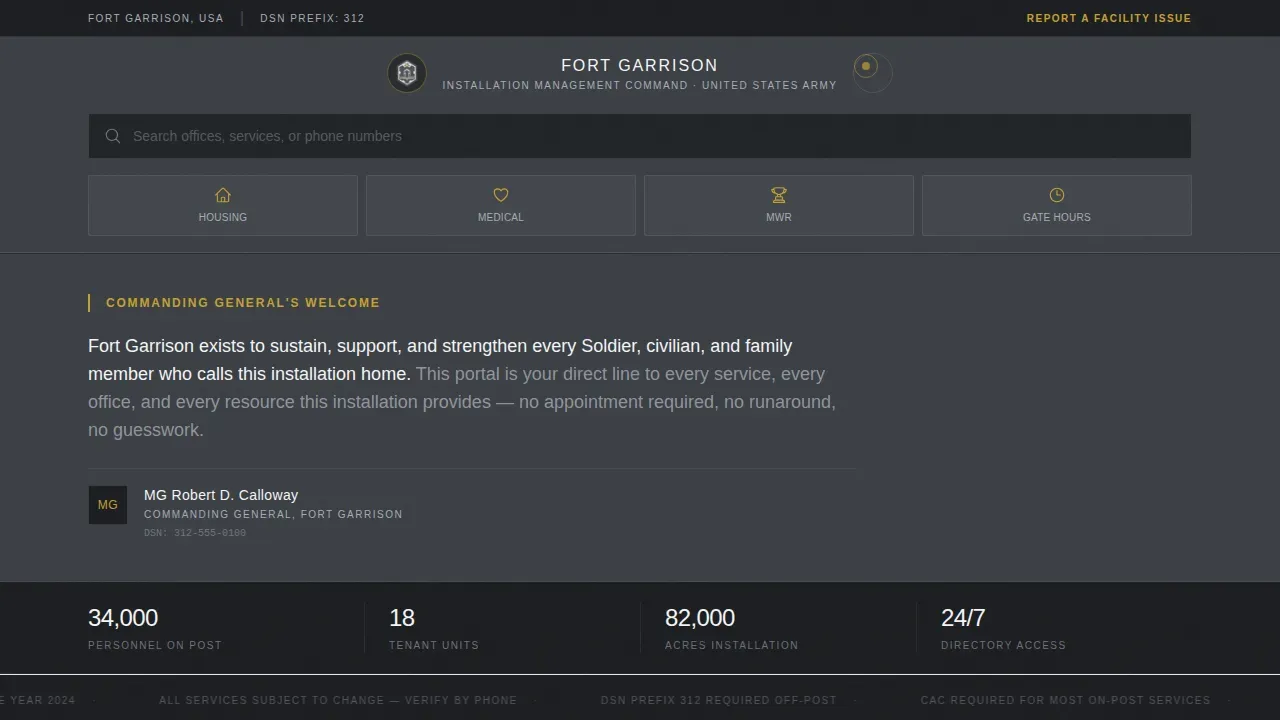Click the 34,000 Personnel on Post stat
The height and width of the screenshot is (720, 1280).
(x=155, y=628)
